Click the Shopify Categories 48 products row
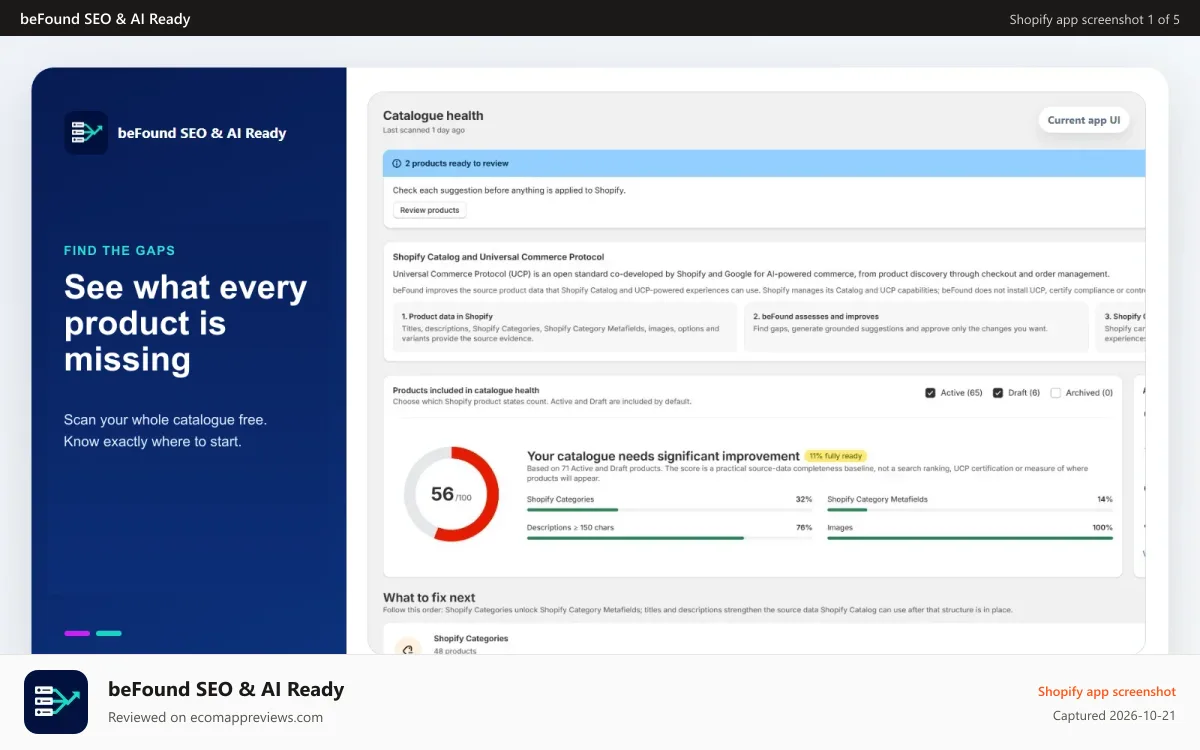The image size is (1200, 750). pos(764,640)
